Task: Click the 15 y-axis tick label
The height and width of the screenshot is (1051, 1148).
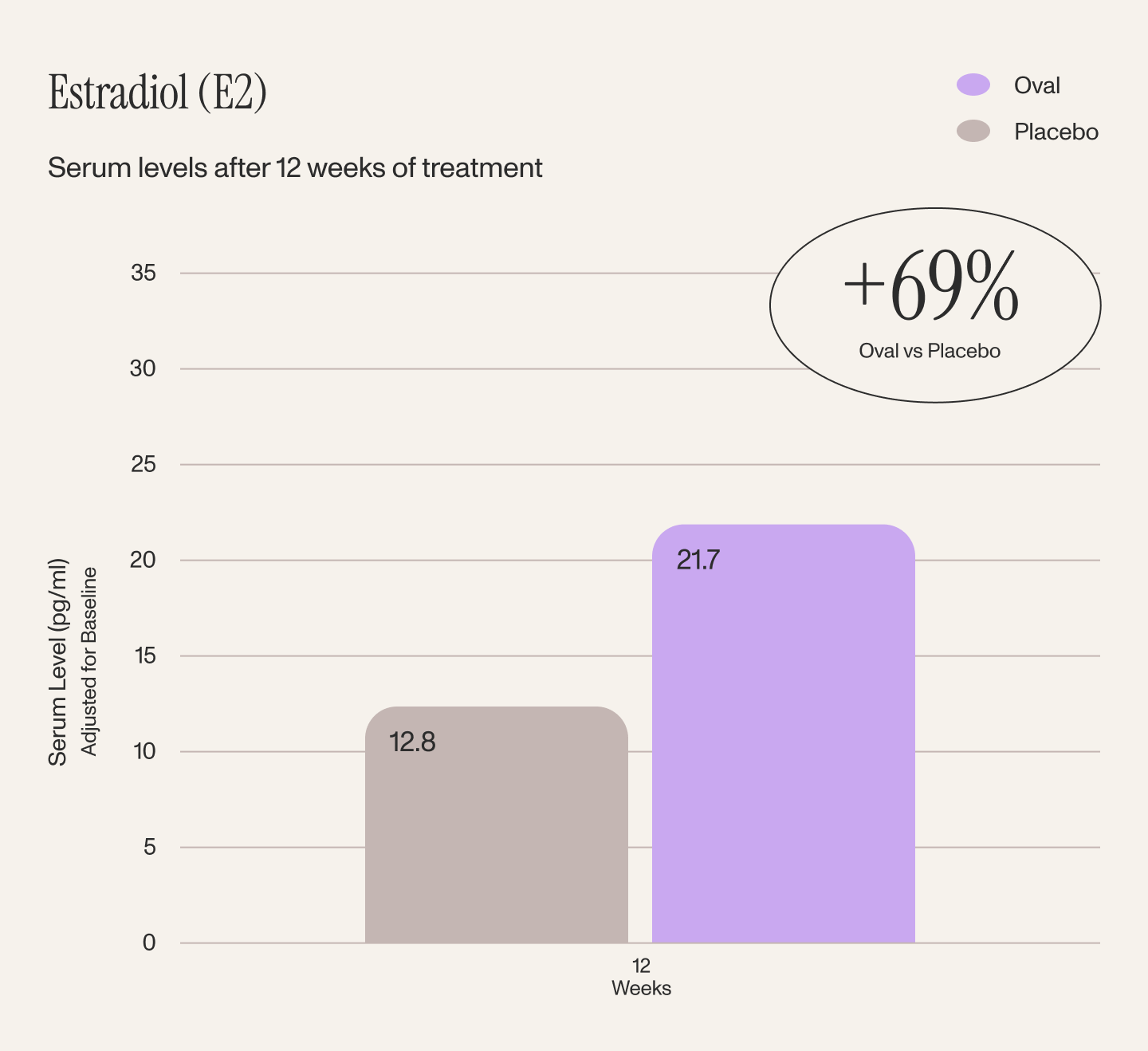Action: pyautogui.click(x=144, y=655)
